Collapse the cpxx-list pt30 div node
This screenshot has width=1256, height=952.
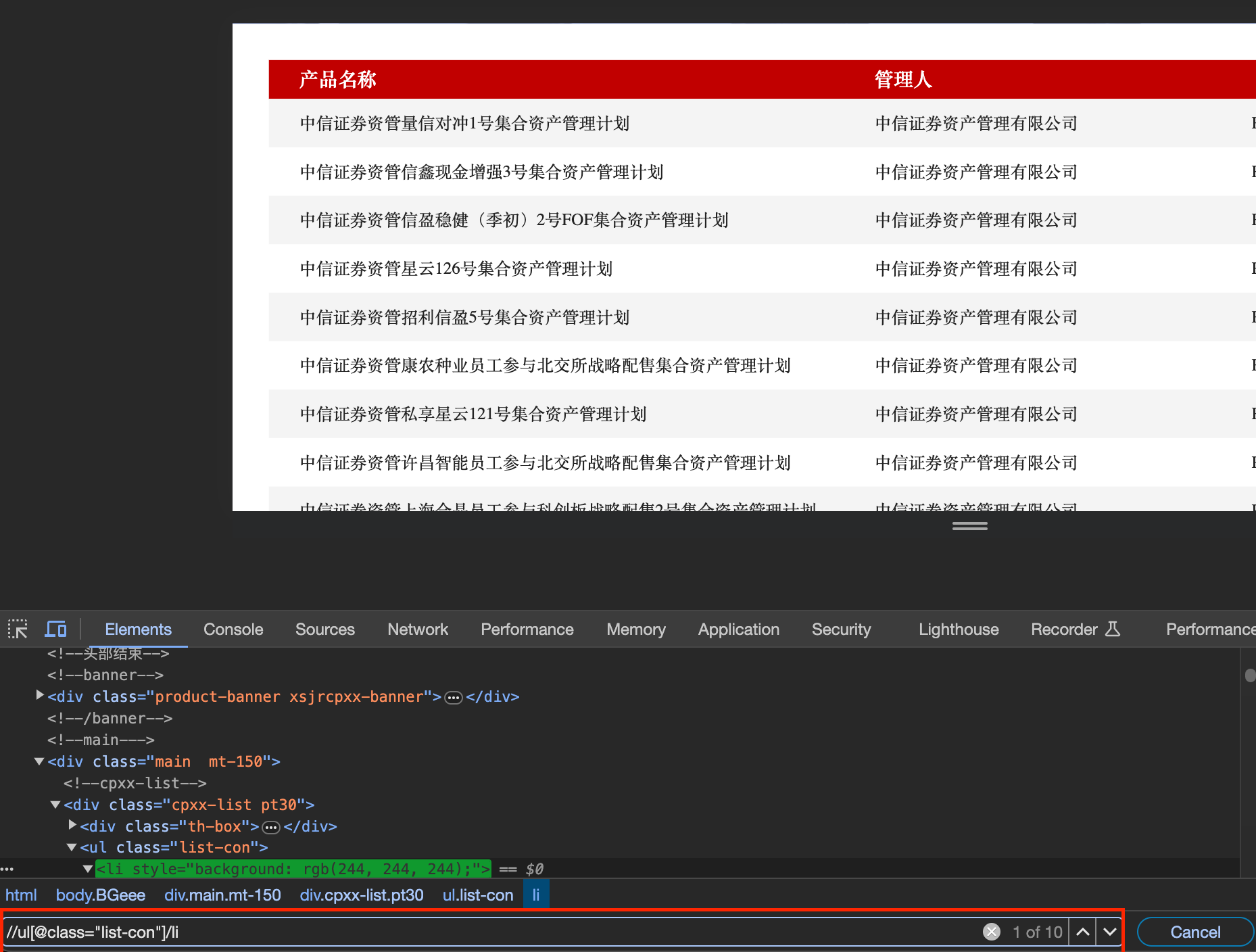coord(56,805)
